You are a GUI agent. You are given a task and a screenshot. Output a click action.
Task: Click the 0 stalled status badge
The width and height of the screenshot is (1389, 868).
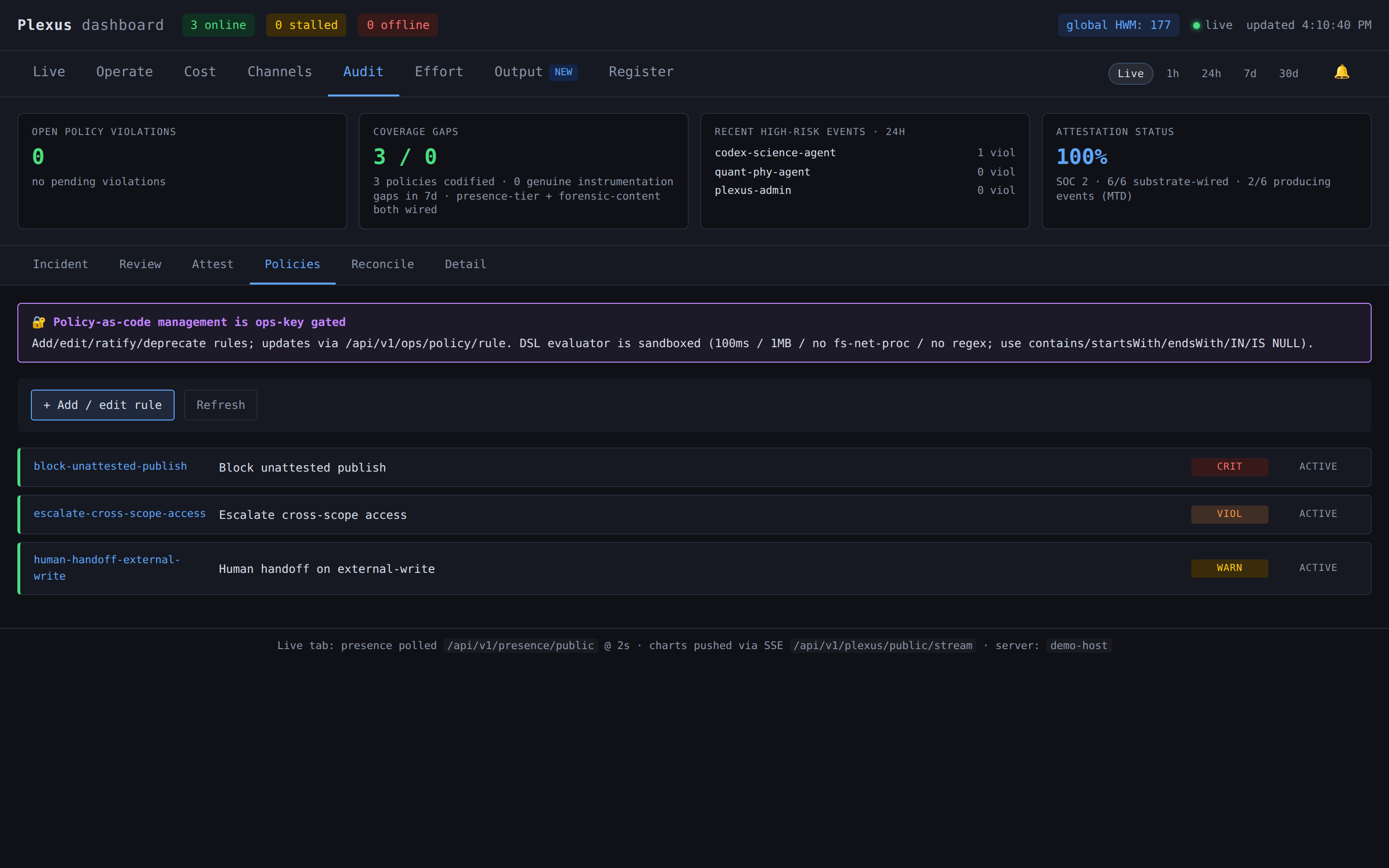[x=306, y=25]
